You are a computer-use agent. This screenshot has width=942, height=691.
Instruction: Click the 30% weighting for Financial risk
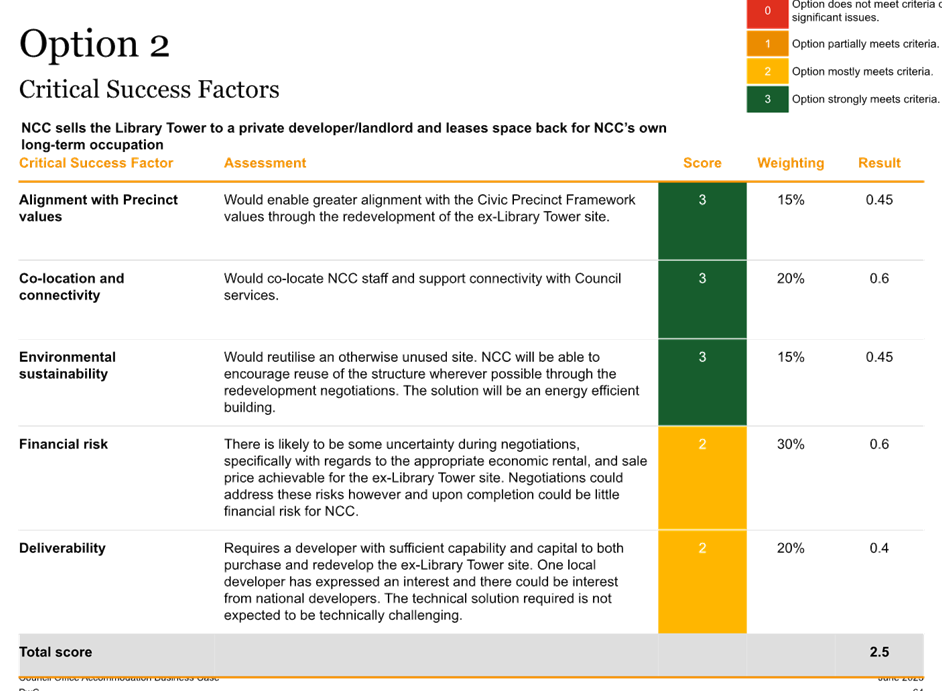tap(791, 445)
